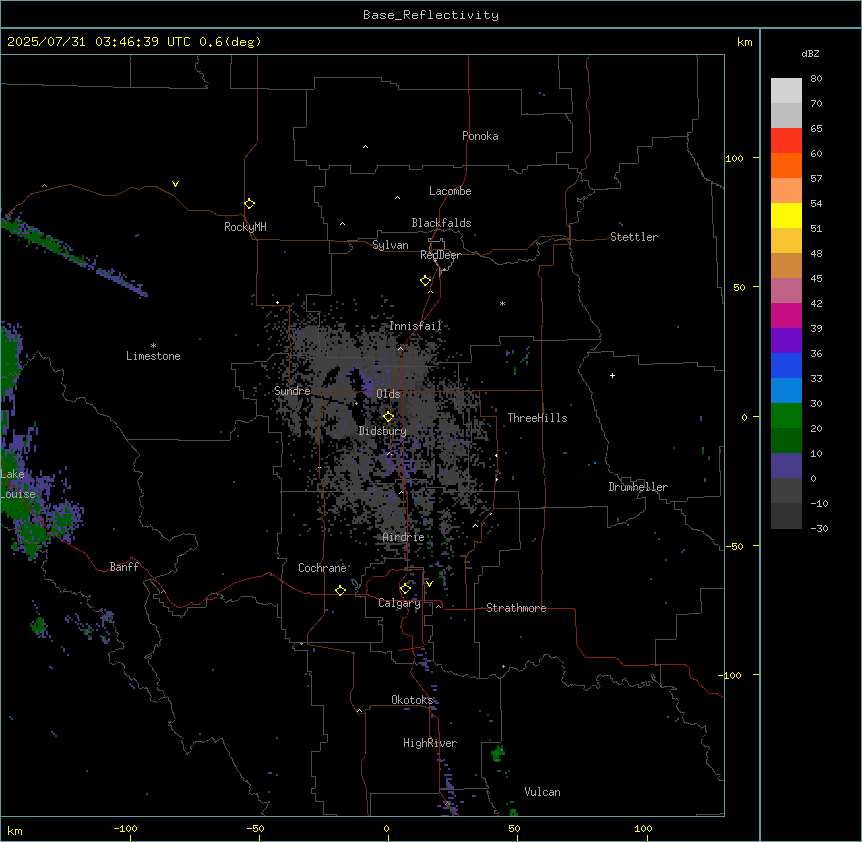Click the 2025/07/31 03:46:39 UTC timestamp
This screenshot has width=862, height=842.
point(134,42)
